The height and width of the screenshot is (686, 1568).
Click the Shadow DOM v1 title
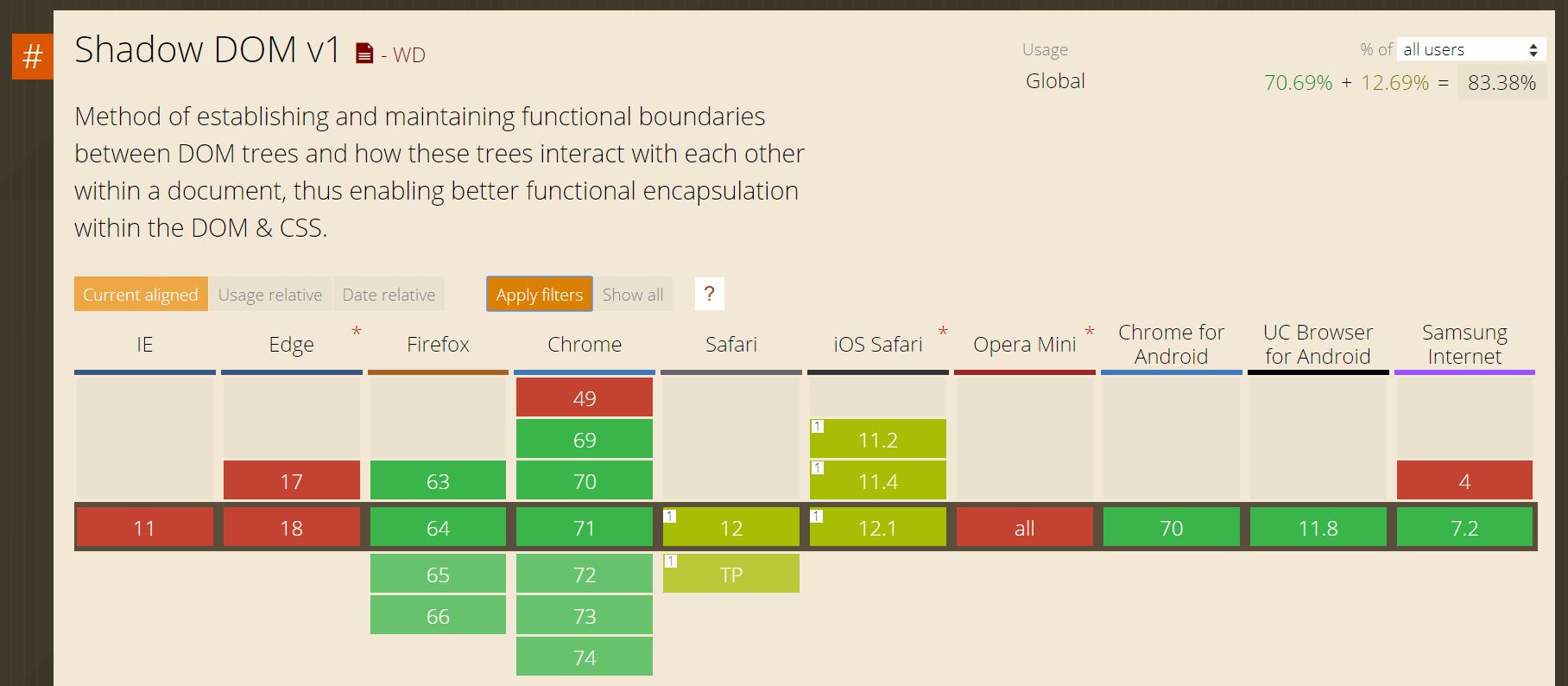tap(207, 50)
